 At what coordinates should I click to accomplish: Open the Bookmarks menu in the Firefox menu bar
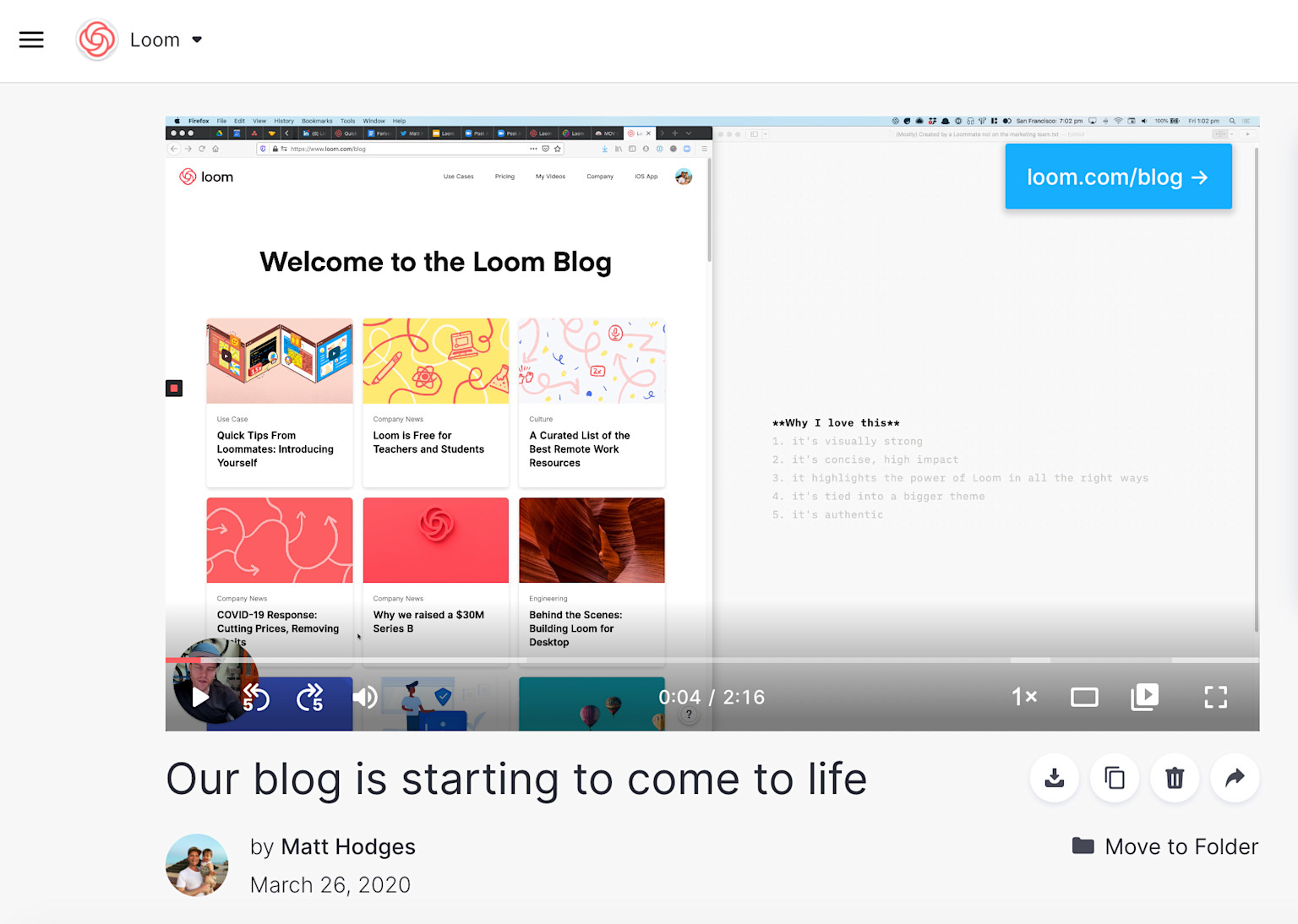(x=317, y=121)
